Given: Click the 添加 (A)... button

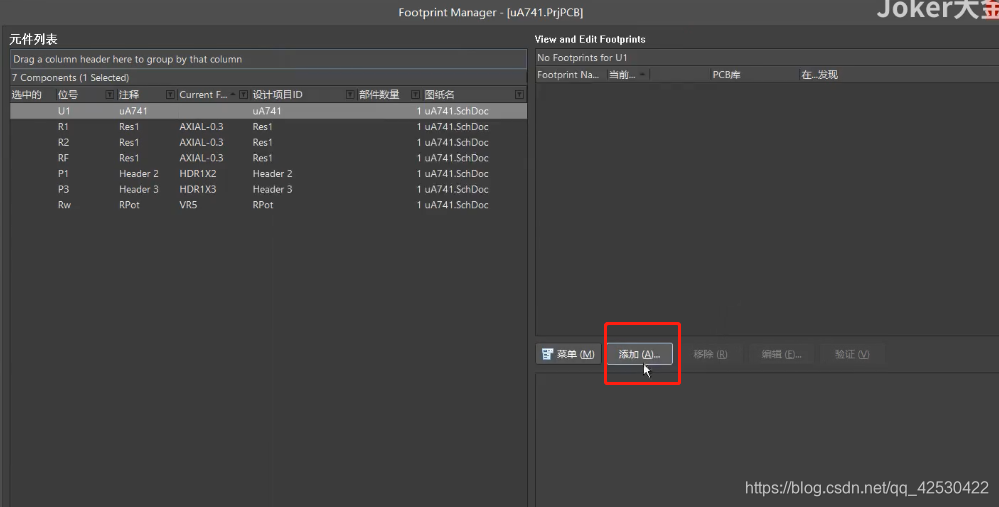Looking at the screenshot, I should (640, 354).
